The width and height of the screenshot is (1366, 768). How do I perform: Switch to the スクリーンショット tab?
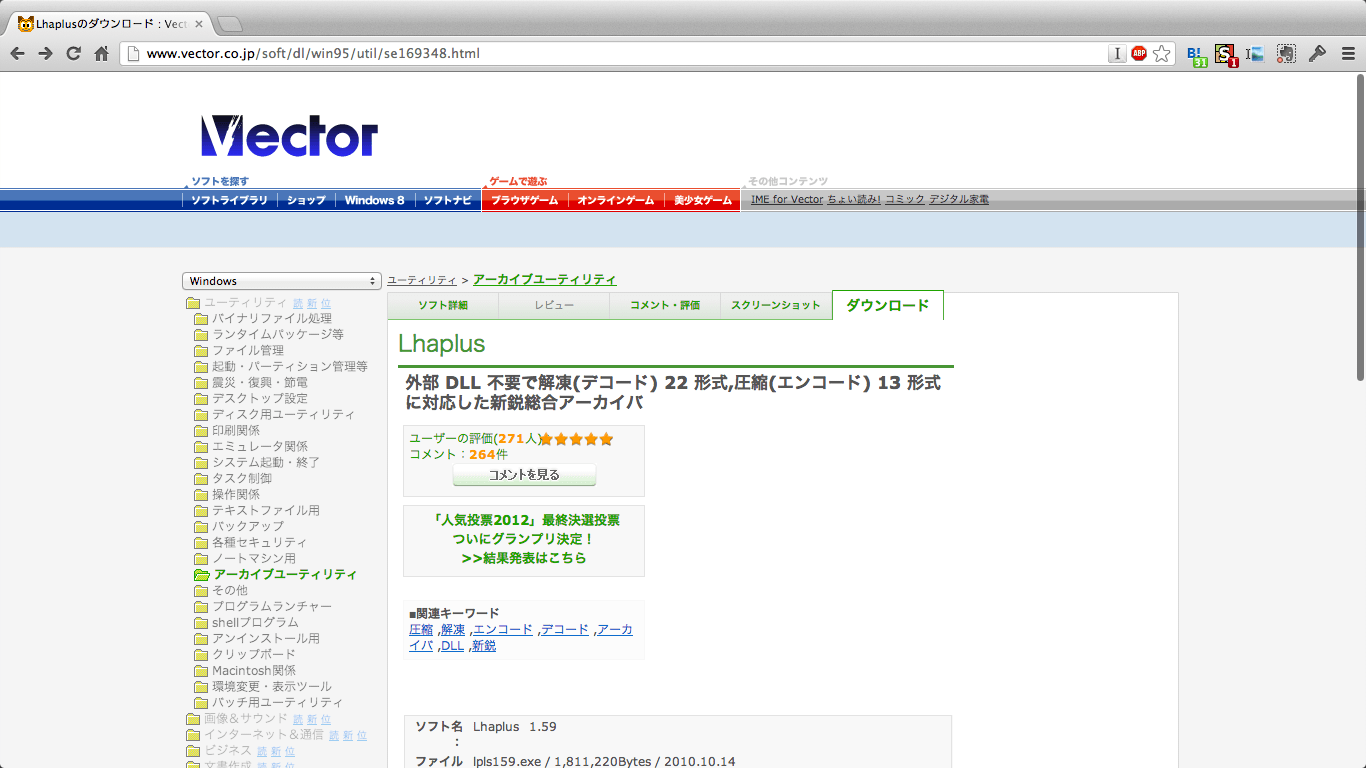tap(776, 305)
